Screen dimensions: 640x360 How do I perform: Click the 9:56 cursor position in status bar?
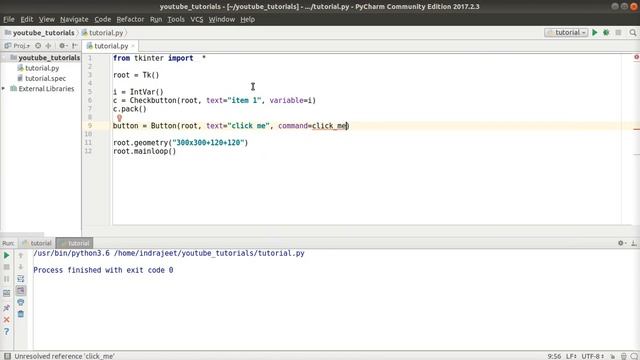coord(554,356)
